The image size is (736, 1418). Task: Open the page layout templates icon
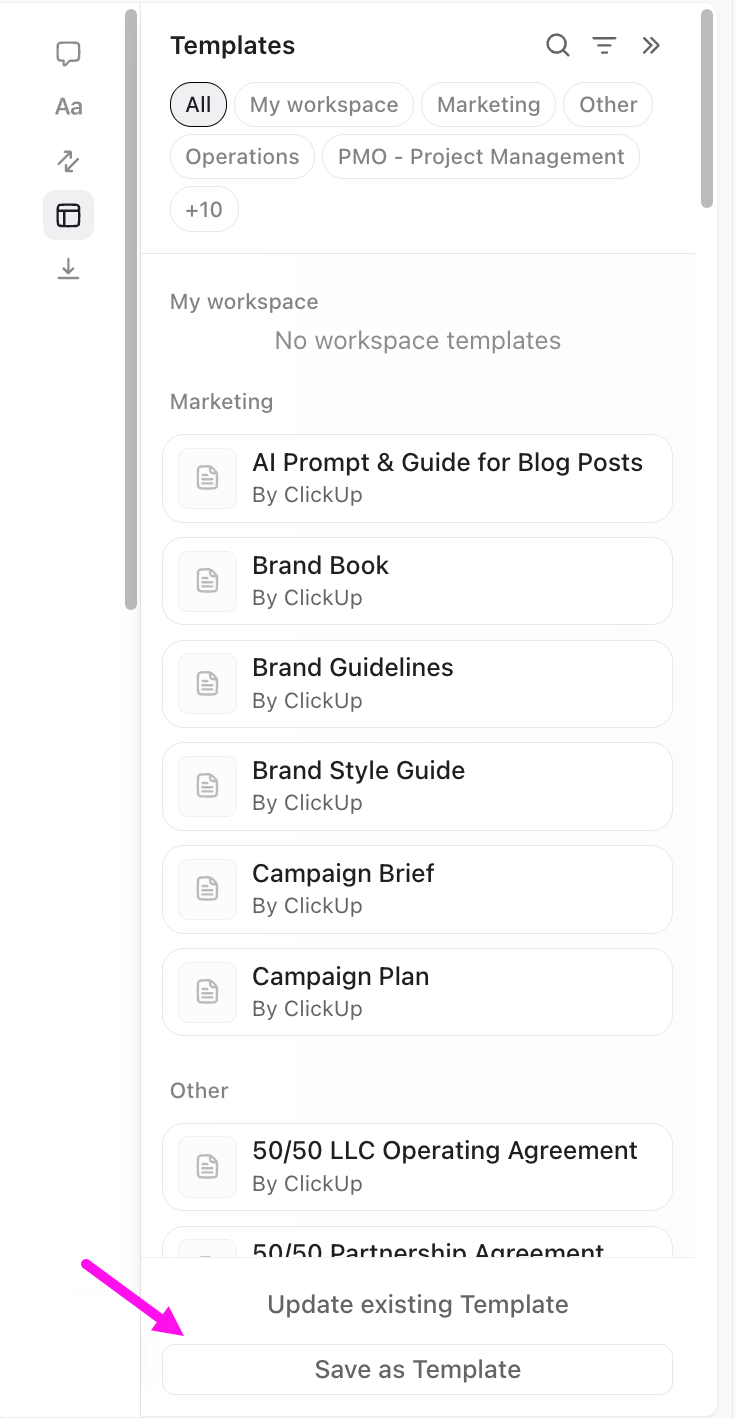coord(68,215)
